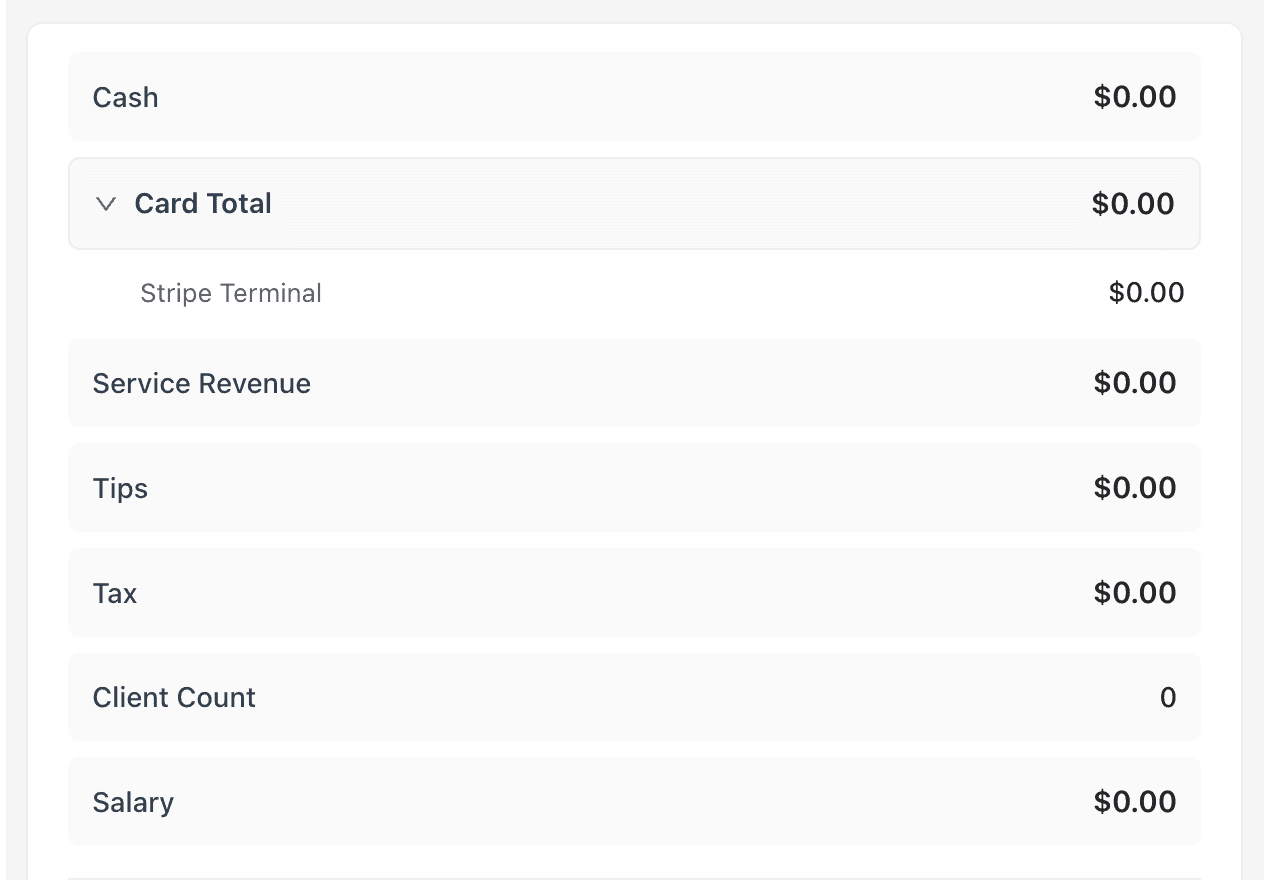Select the Tax row label
This screenshot has width=1264, height=880.
pyautogui.click(x=115, y=594)
